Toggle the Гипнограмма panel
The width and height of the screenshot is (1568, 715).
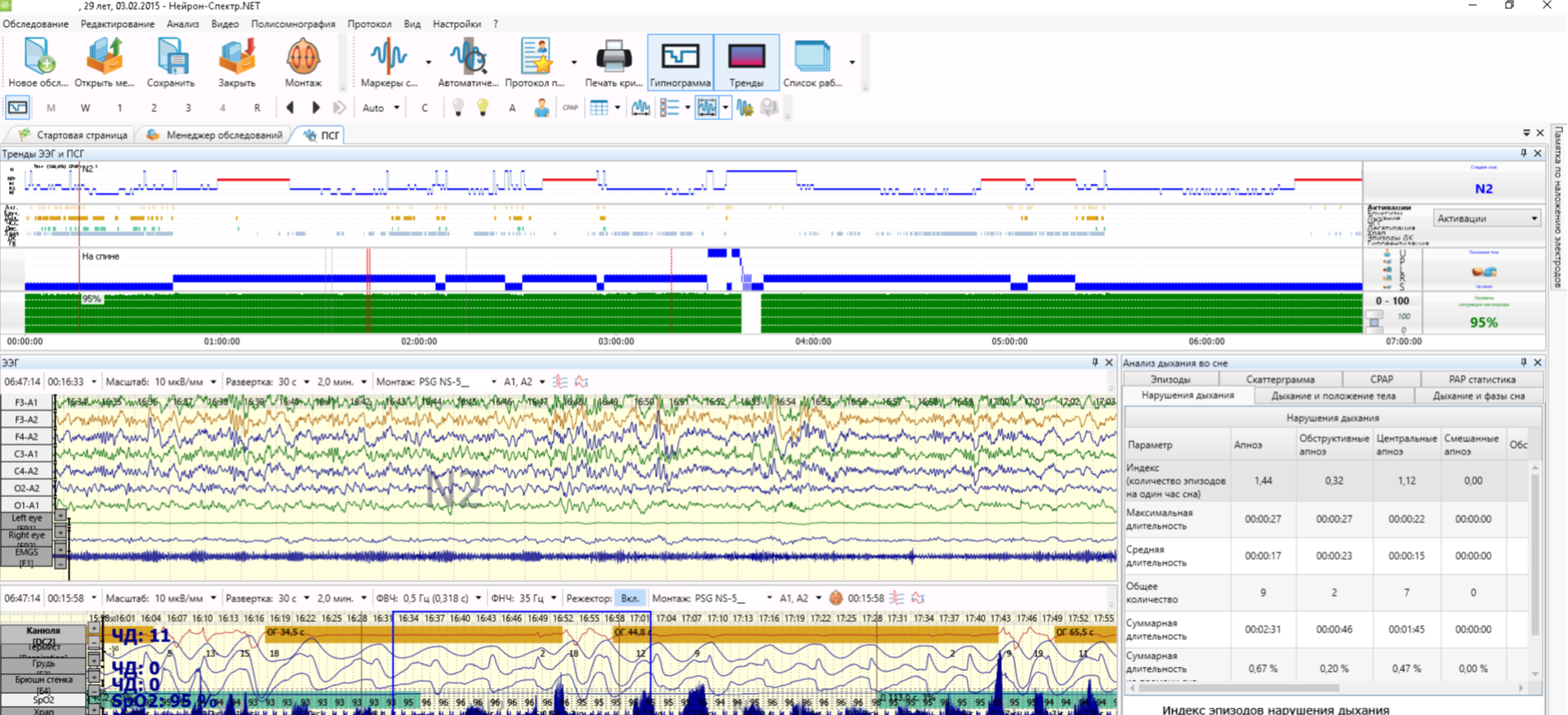pos(680,62)
